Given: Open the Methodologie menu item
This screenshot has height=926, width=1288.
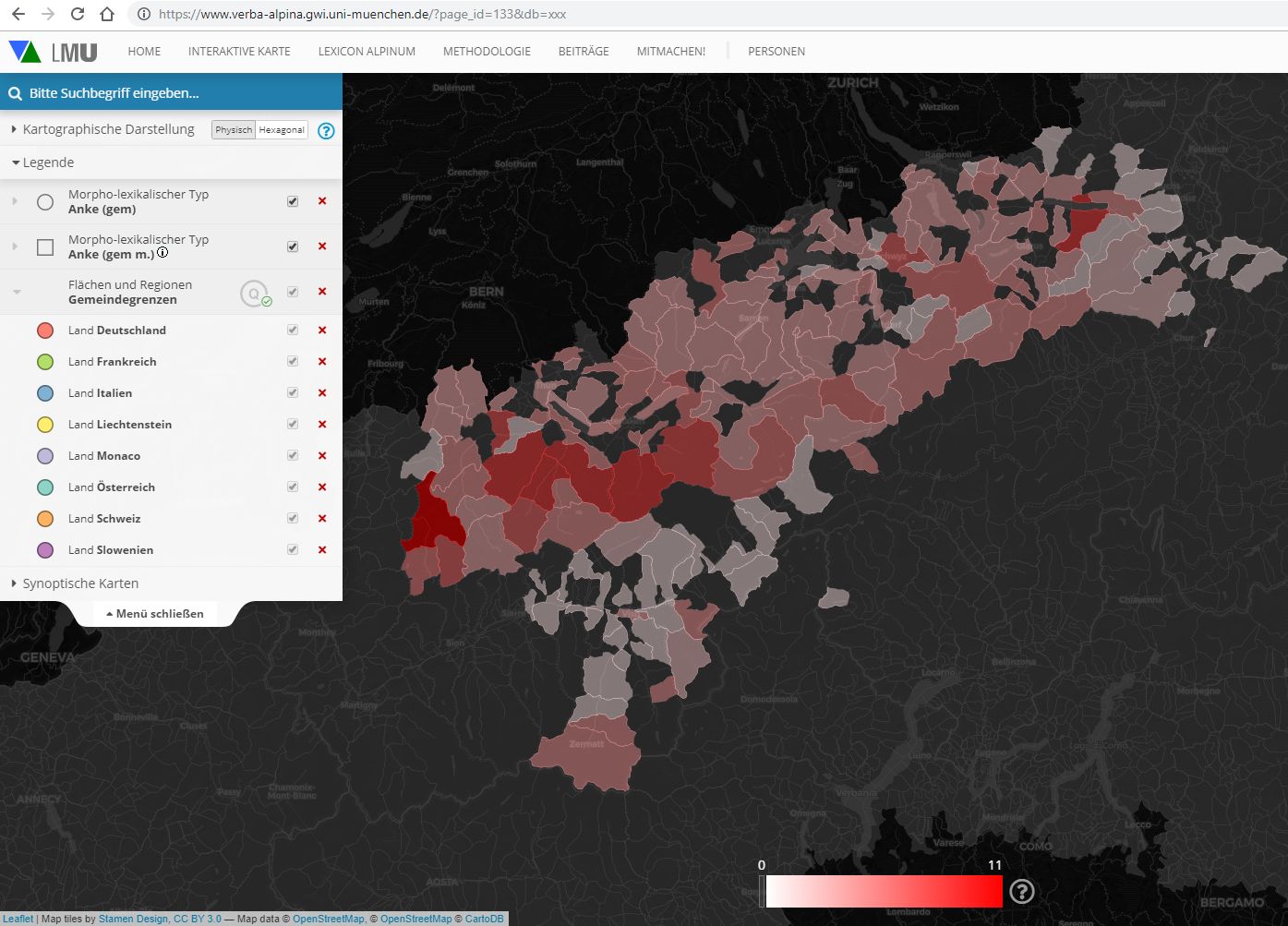Looking at the screenshot, I should pyautogui.click(x=487, y=52).
